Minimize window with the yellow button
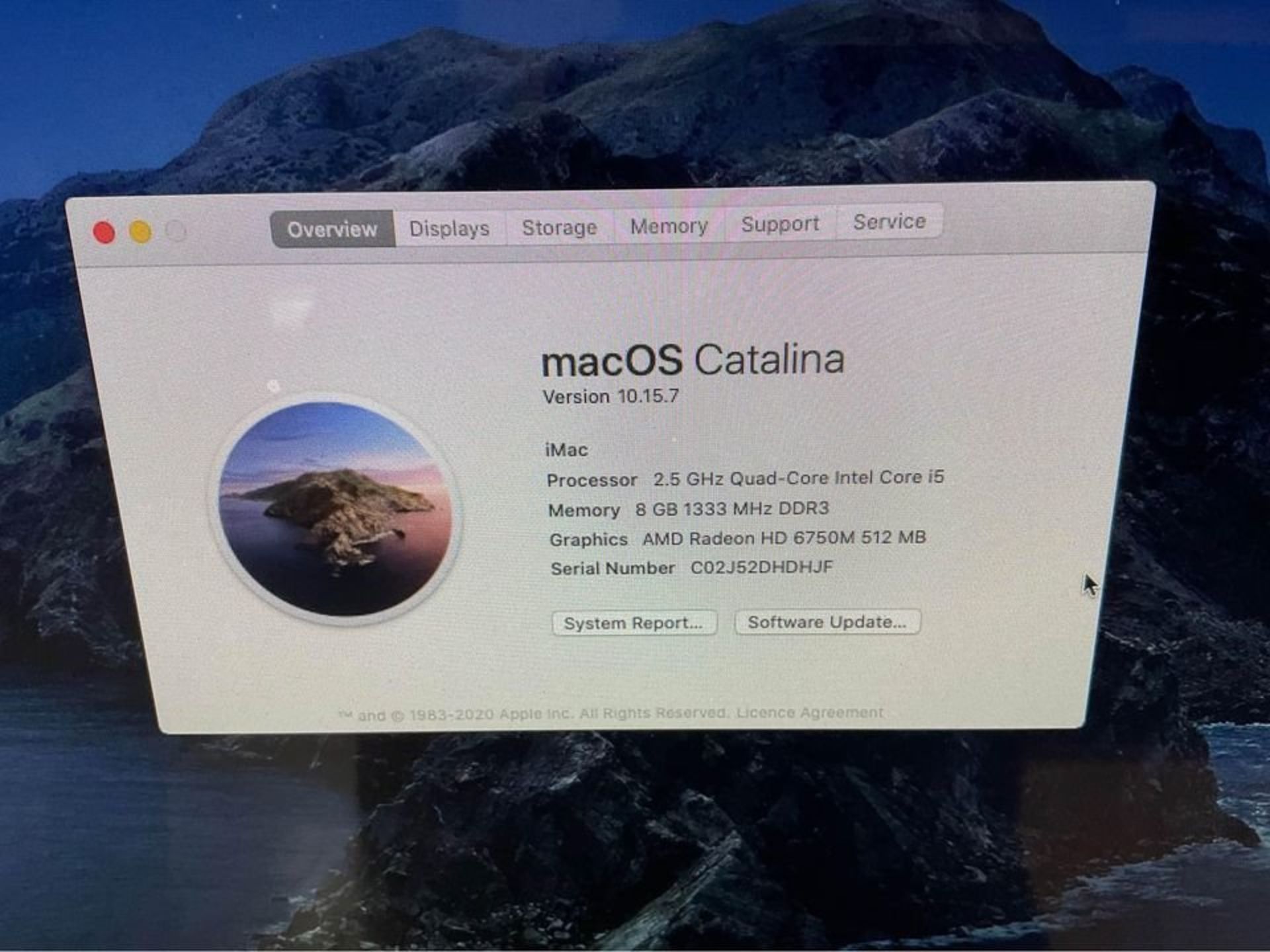The height and width of the screenshot is (952, 1270). click(x=140, y=232)
